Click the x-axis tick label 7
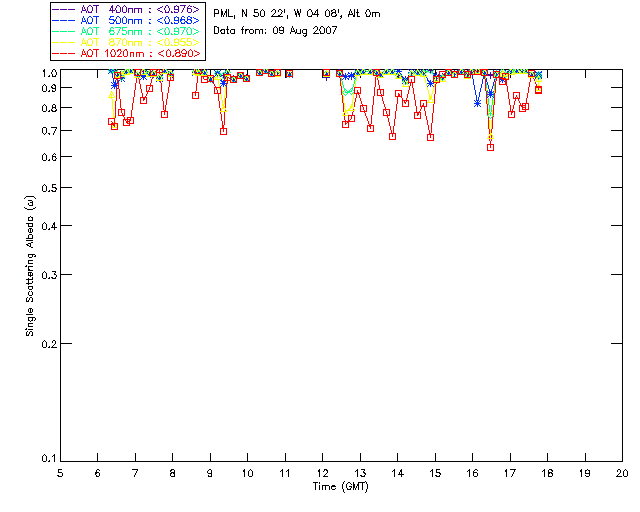Image resolution: width=640 pixels, height=512 pixels. pyautogui.click(x=135, y=473)
